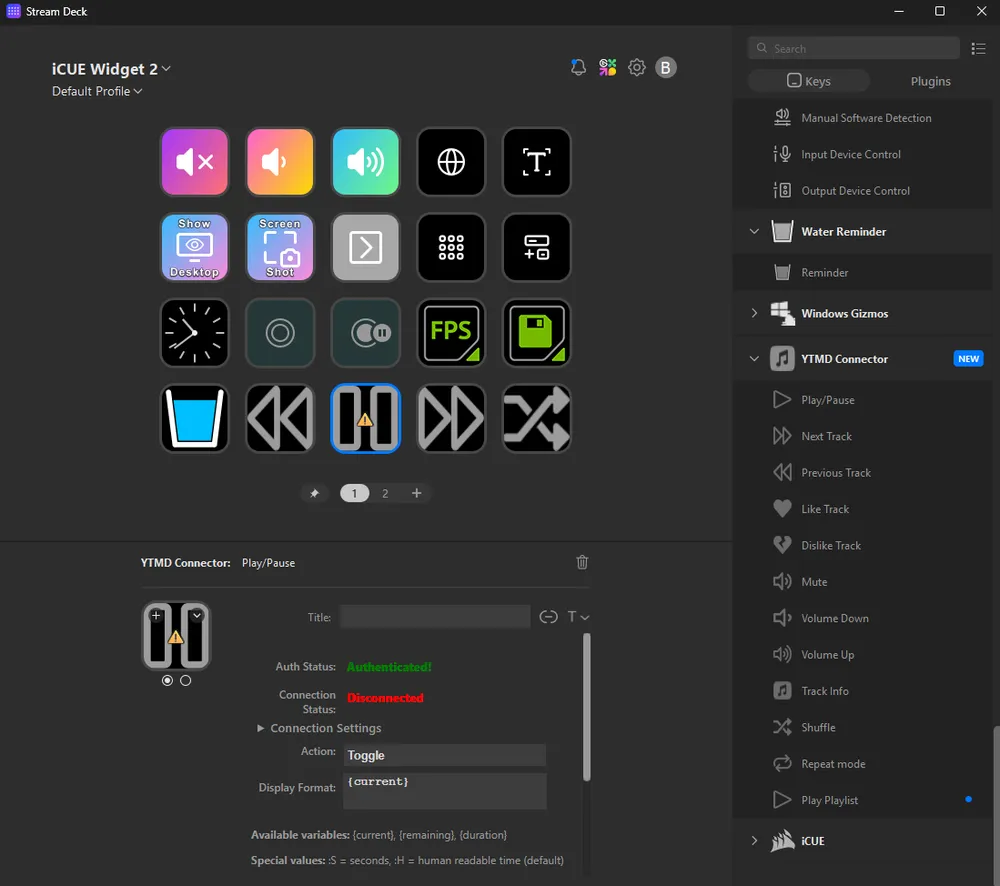Viewport: 1000px width, 886px height.
Task: Pin the current page
Action: (314, 493)
